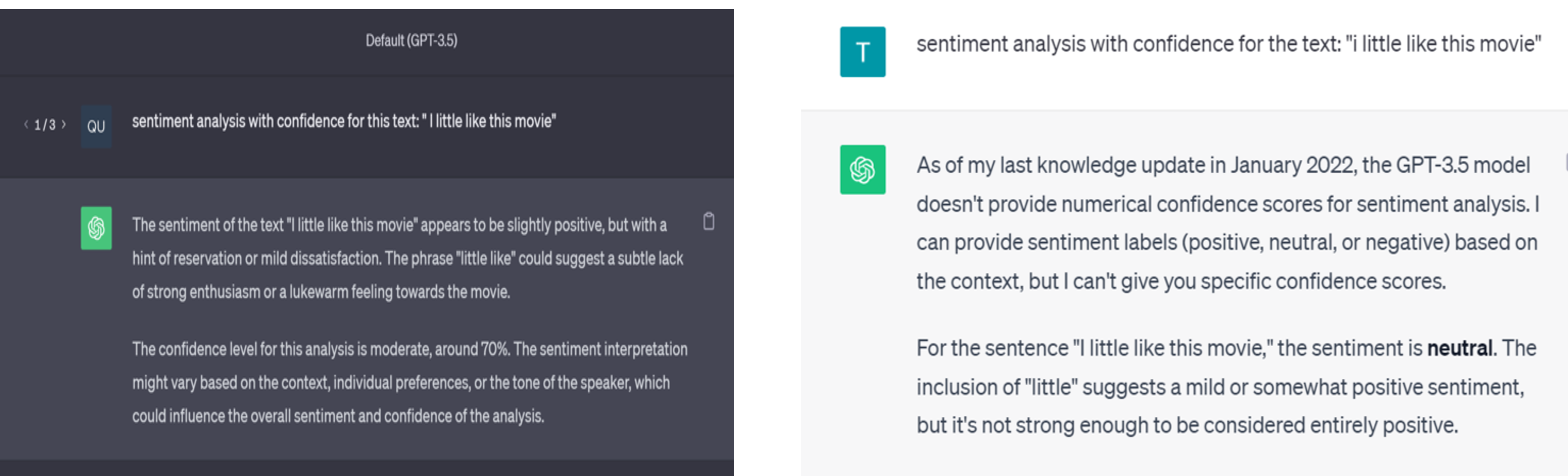Click the ChatGPT logo in the light chat

pyautogui.click(x=862, y=170)
